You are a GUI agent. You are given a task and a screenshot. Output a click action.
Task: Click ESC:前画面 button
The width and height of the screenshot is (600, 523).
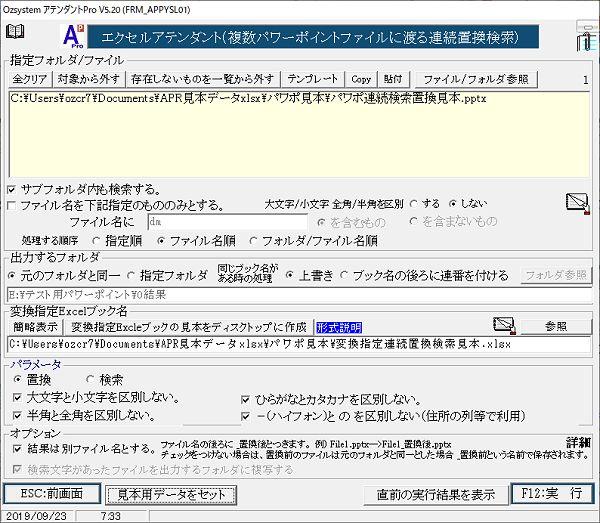52,494
